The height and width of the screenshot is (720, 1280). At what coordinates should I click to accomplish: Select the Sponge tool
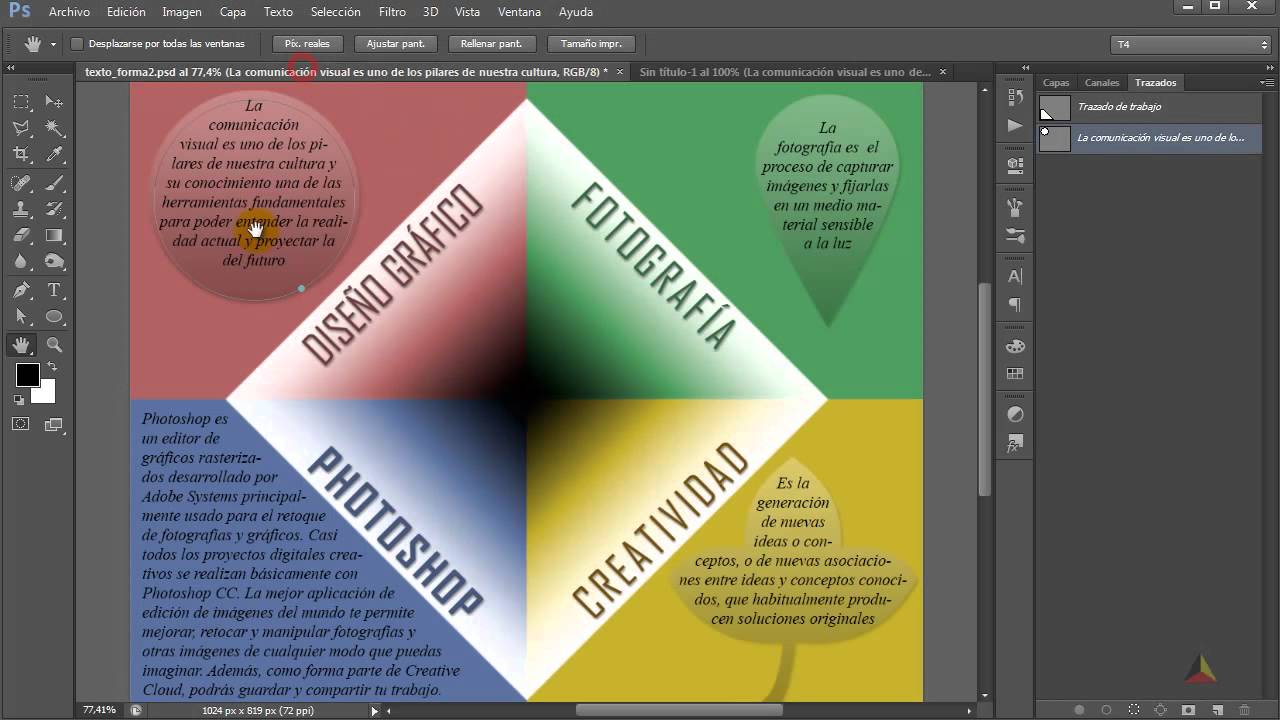click(x=54, y=261)
